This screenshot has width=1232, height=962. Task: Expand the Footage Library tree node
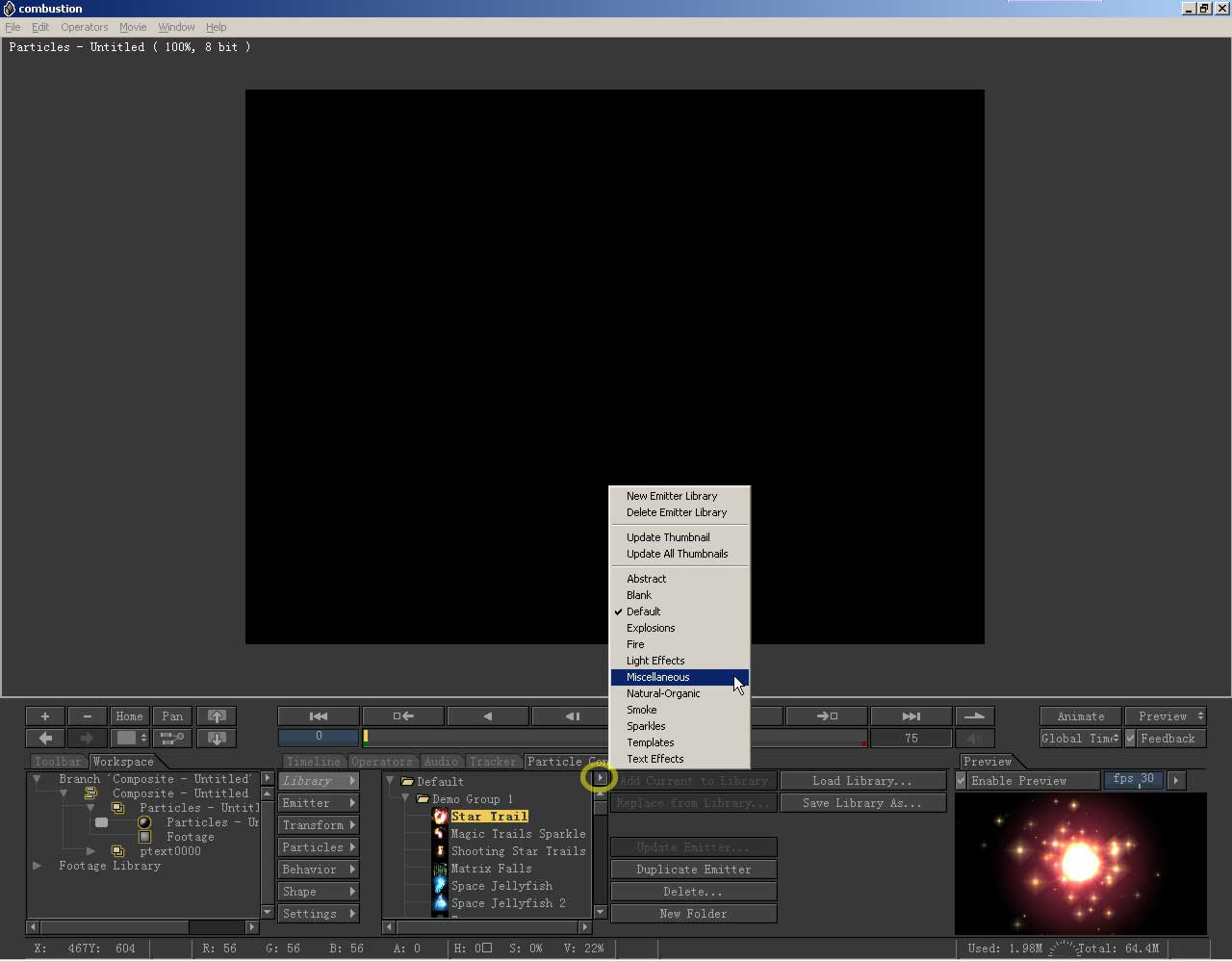(x=38, y=866)
